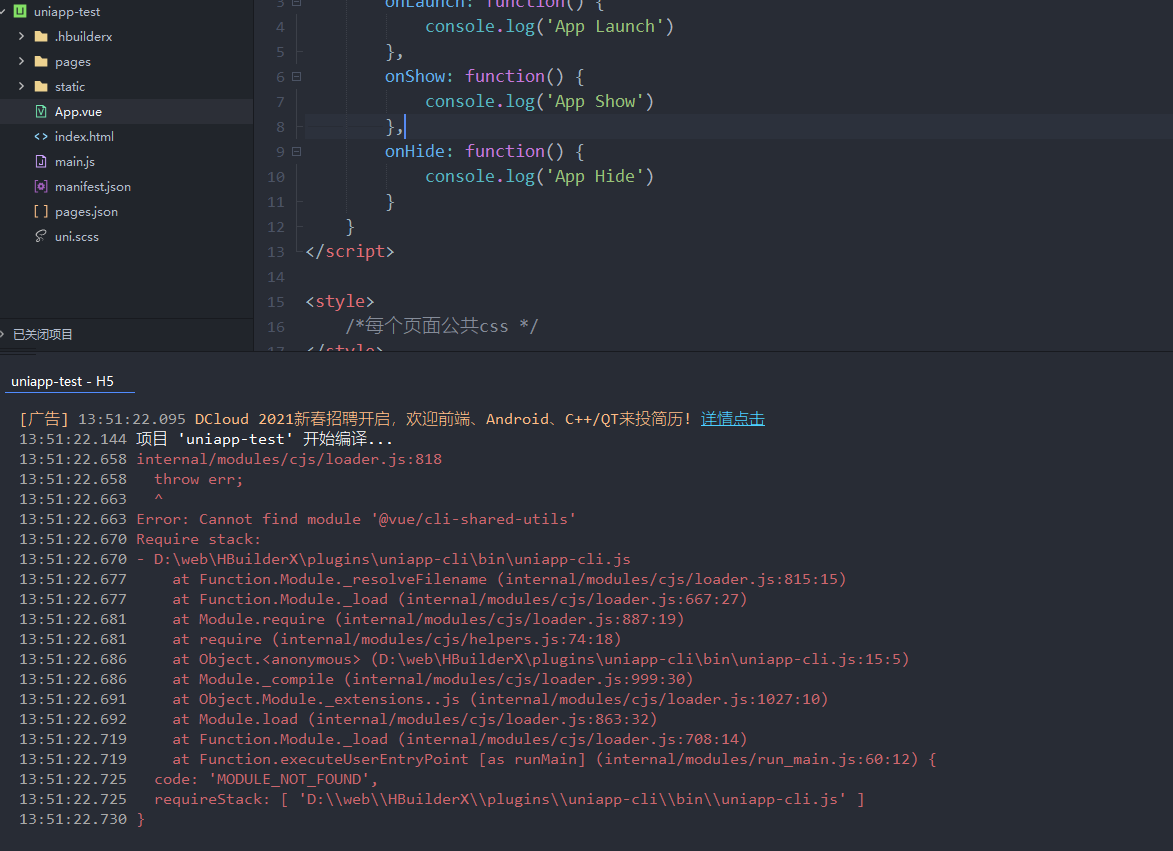The image size is (1173, 851).
Task: Open pages.json in the project tree
Action: pyautogui.click(x=86, y=212)
